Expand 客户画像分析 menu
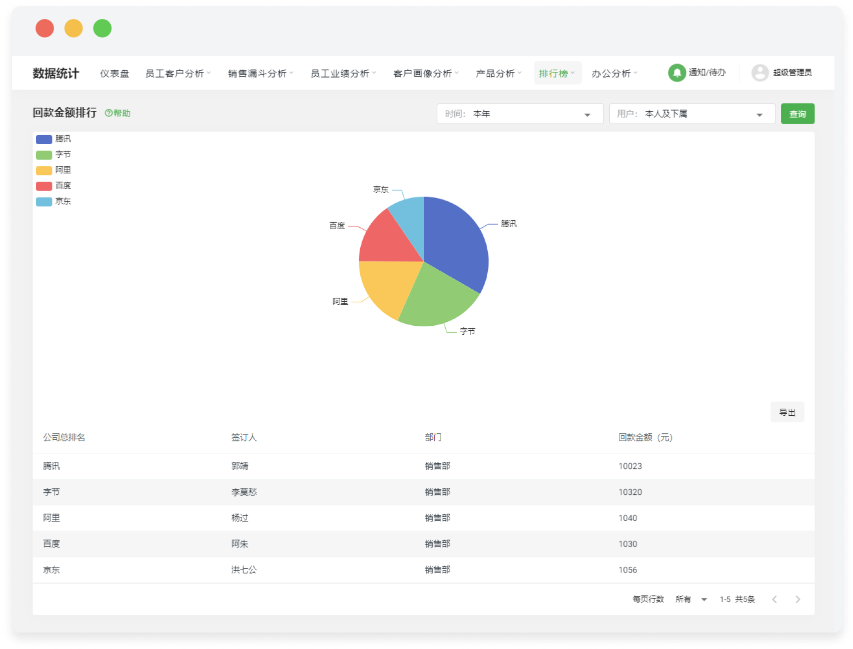Viewport: 853px width, 649px height. click(x=425, y=73)
